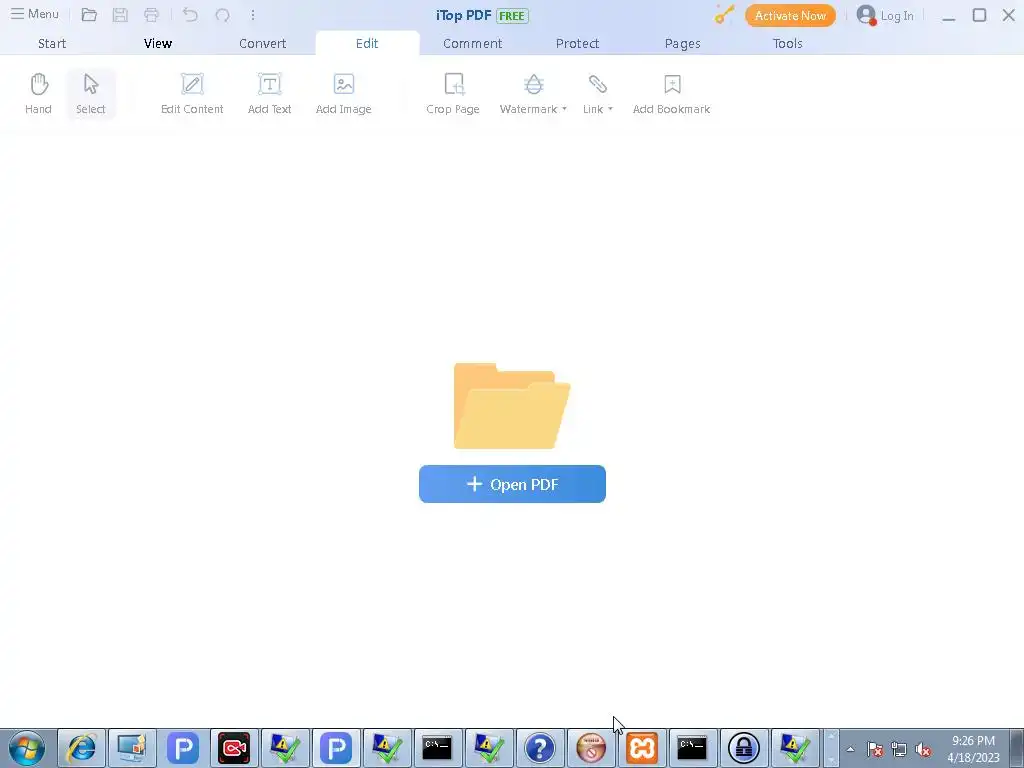Image resolution: width=1024 pixels, height=768 pixels.
Task: Click the golden key icon
Action: [724, 14]
